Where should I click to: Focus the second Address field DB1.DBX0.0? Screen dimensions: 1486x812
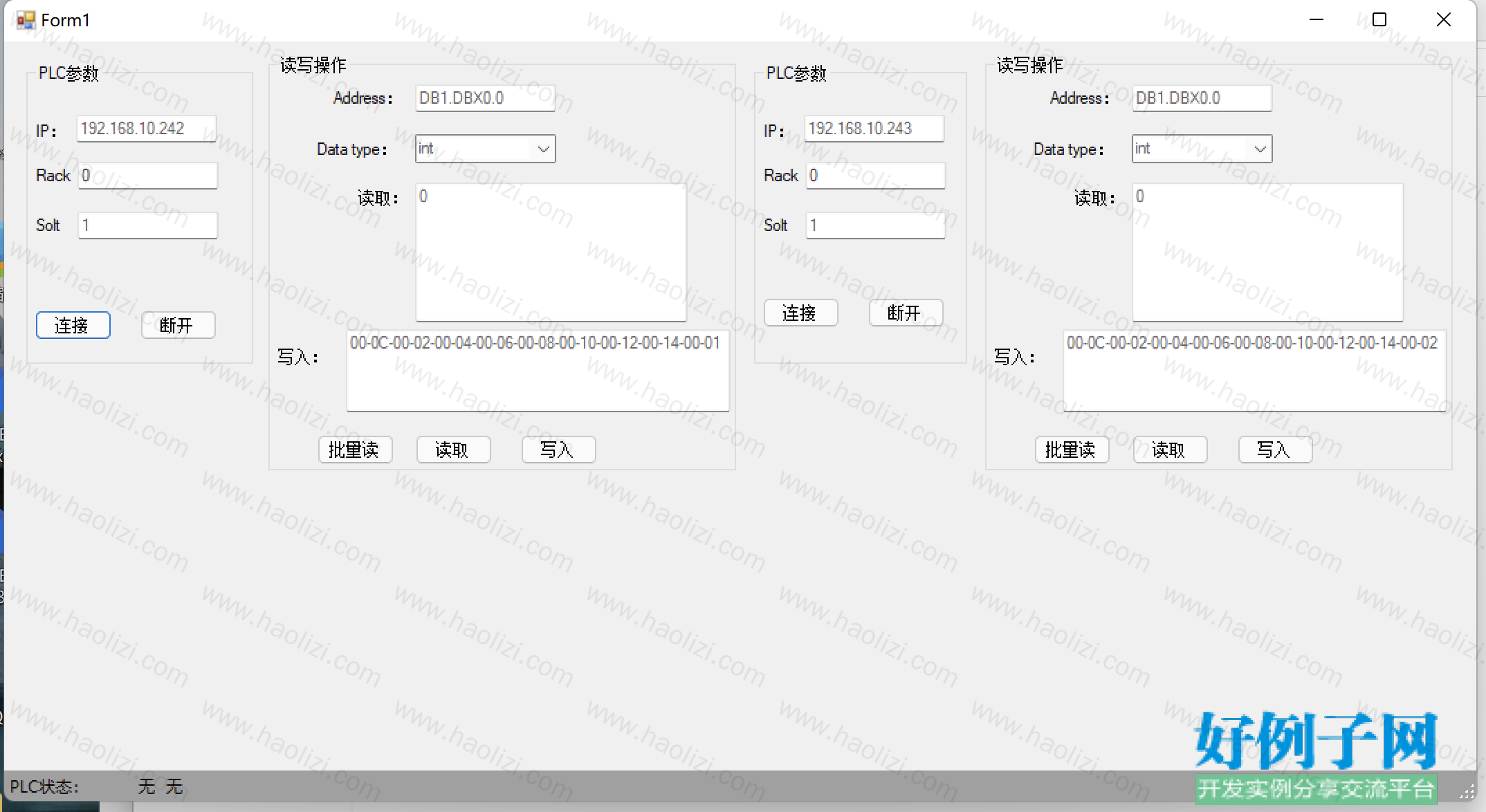[x=1202, y=98]
